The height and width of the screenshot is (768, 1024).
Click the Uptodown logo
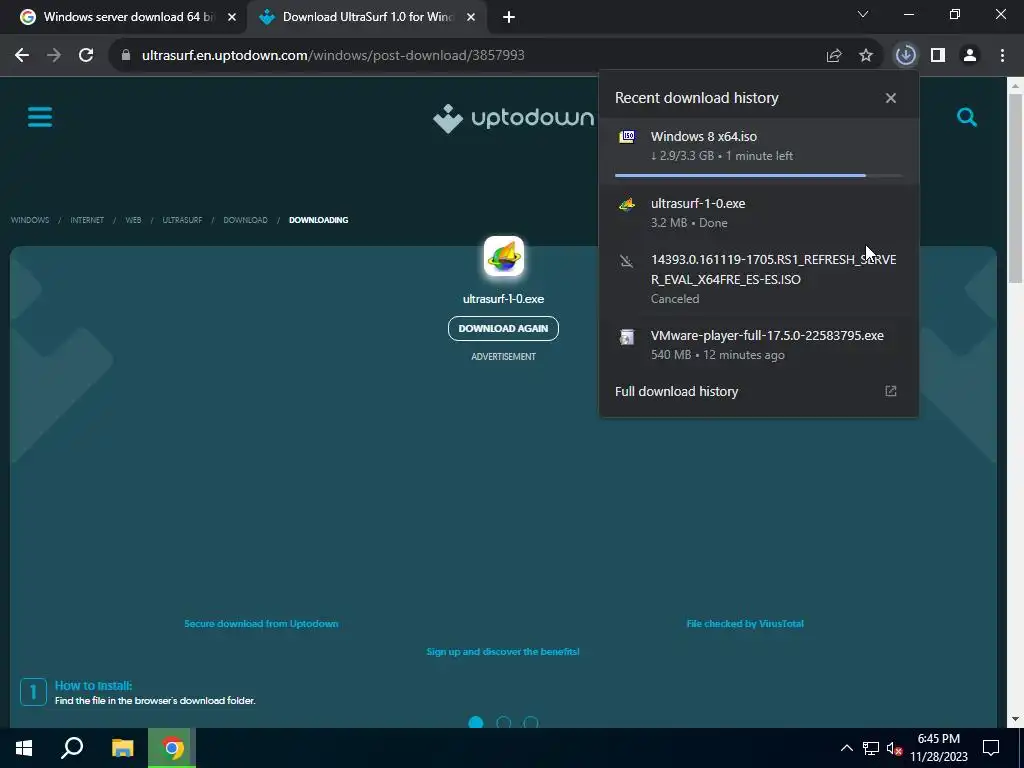(x=513, y=118)
